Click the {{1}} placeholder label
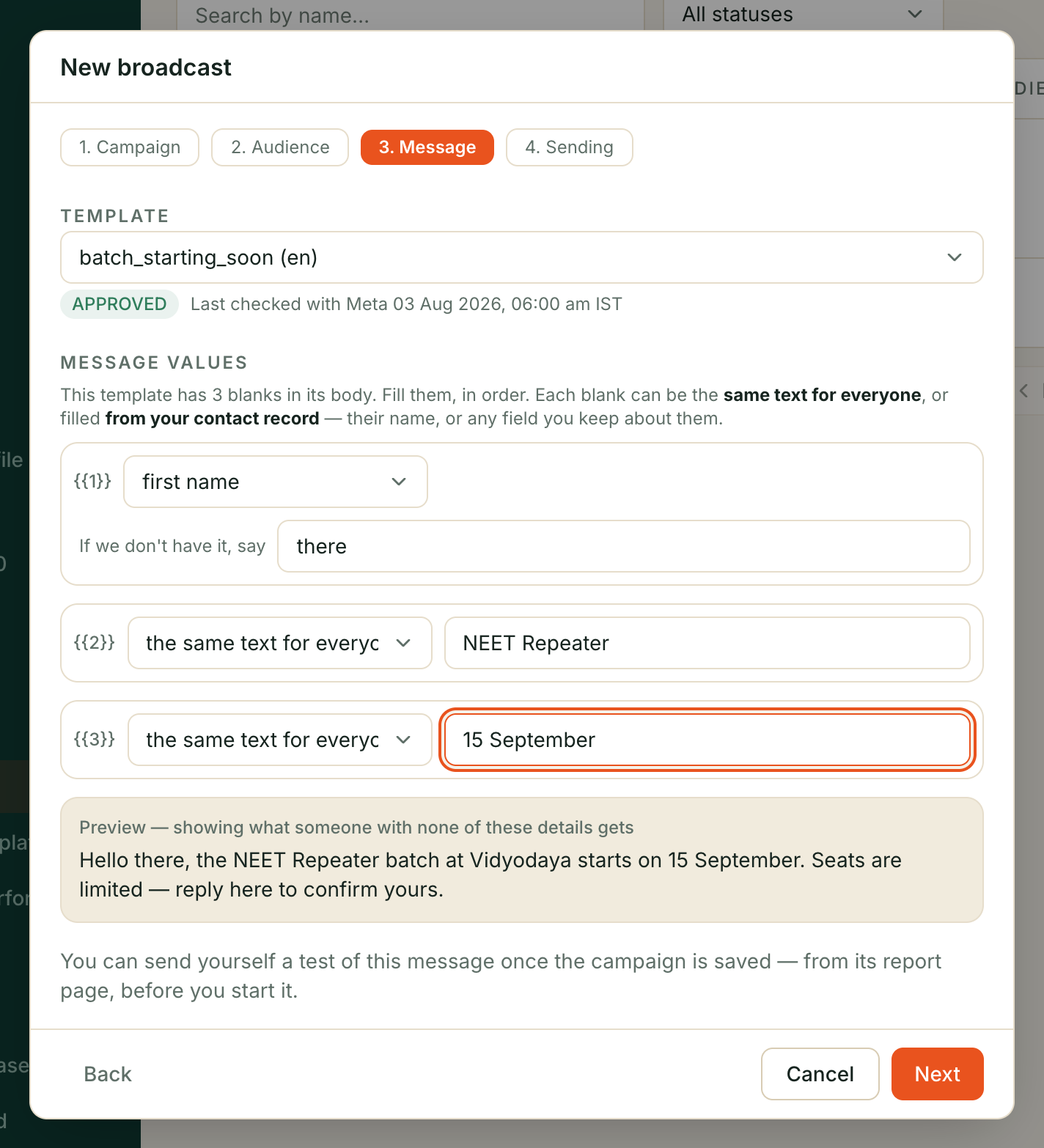 point(93,481)
